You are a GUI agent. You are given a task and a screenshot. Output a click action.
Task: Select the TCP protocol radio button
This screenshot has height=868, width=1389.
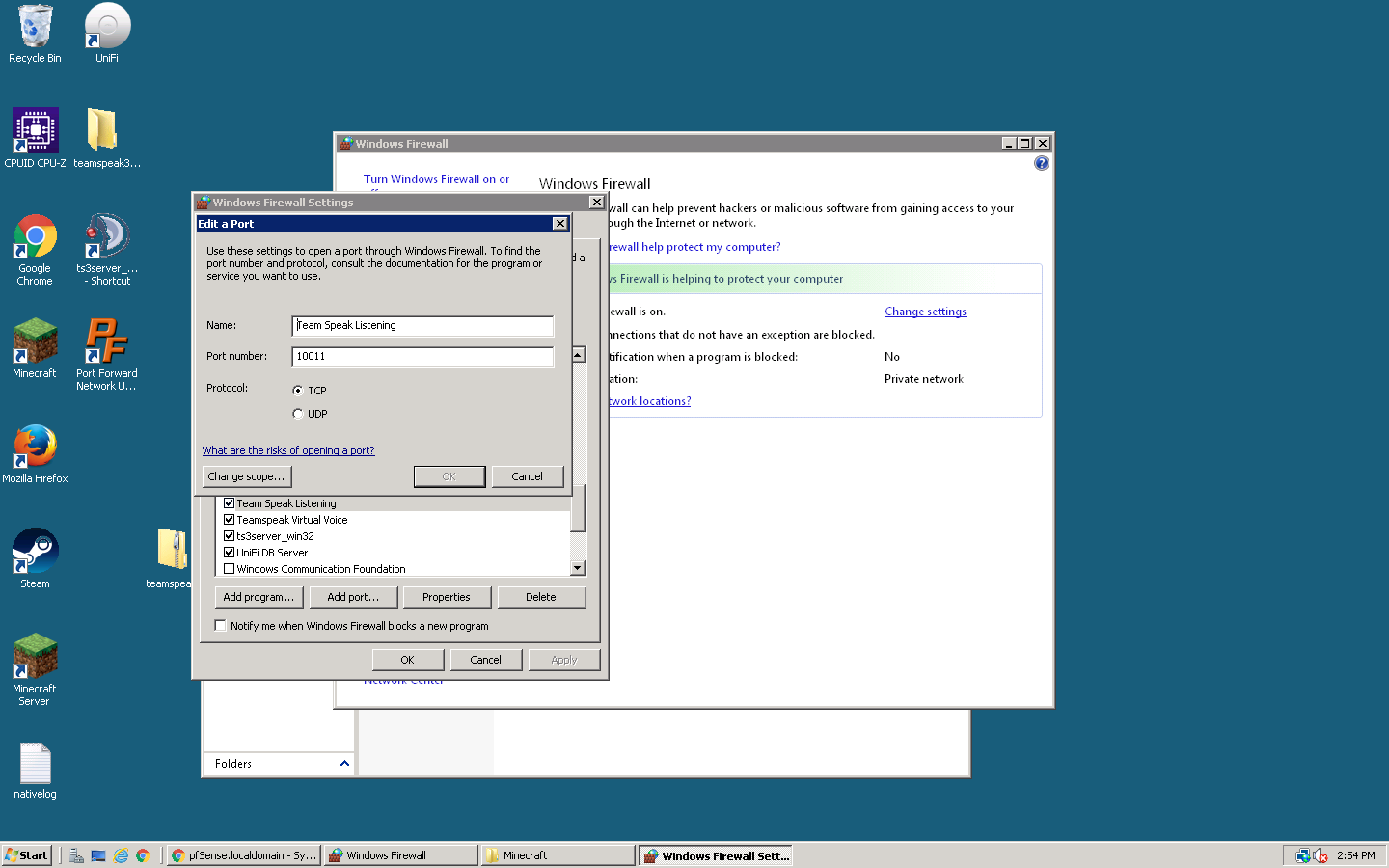(298, 391)
